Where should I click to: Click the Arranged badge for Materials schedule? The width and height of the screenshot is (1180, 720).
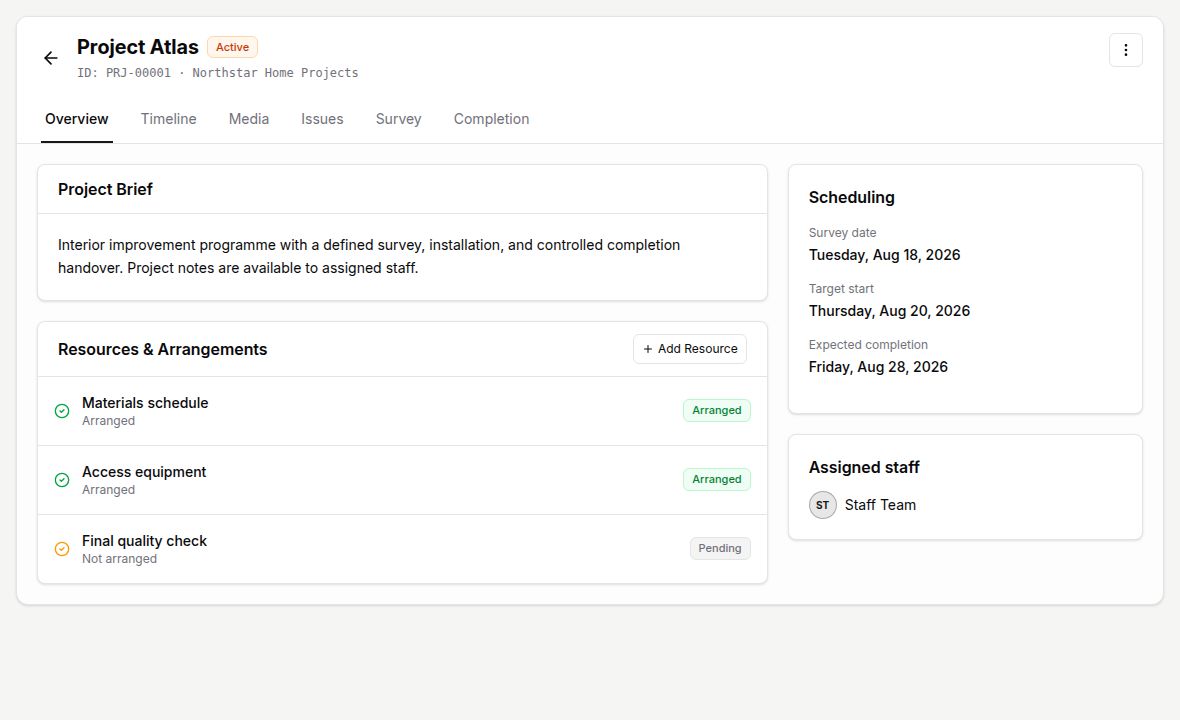(x=716, y=410)
